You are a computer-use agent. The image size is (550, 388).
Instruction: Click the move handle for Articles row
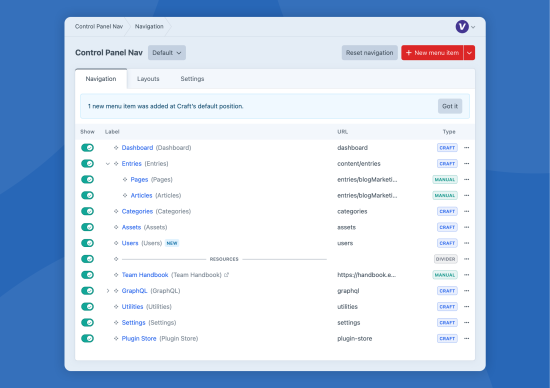point(125,195)
